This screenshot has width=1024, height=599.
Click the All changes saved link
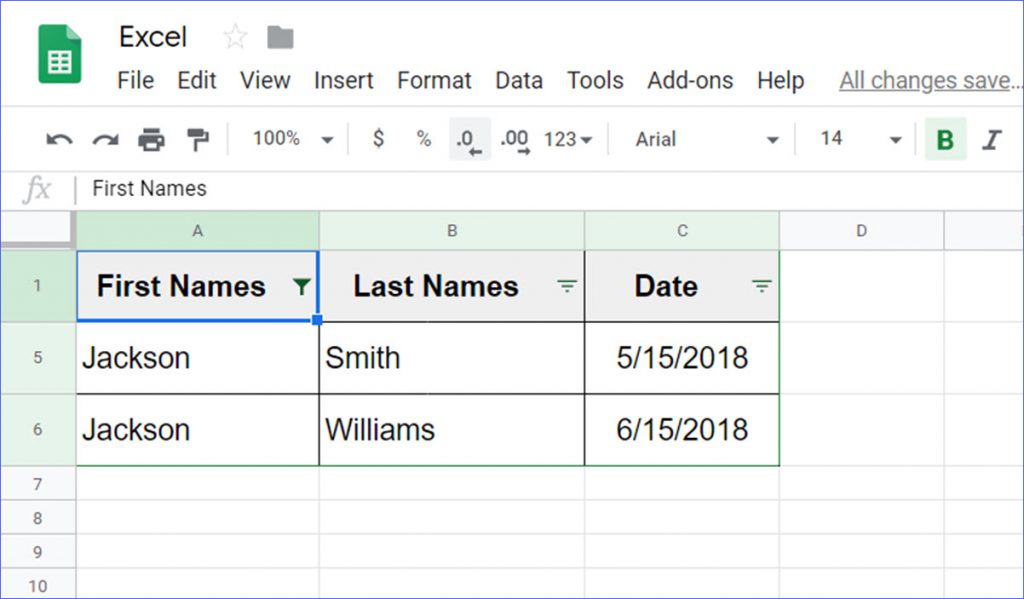click(926, 81)
